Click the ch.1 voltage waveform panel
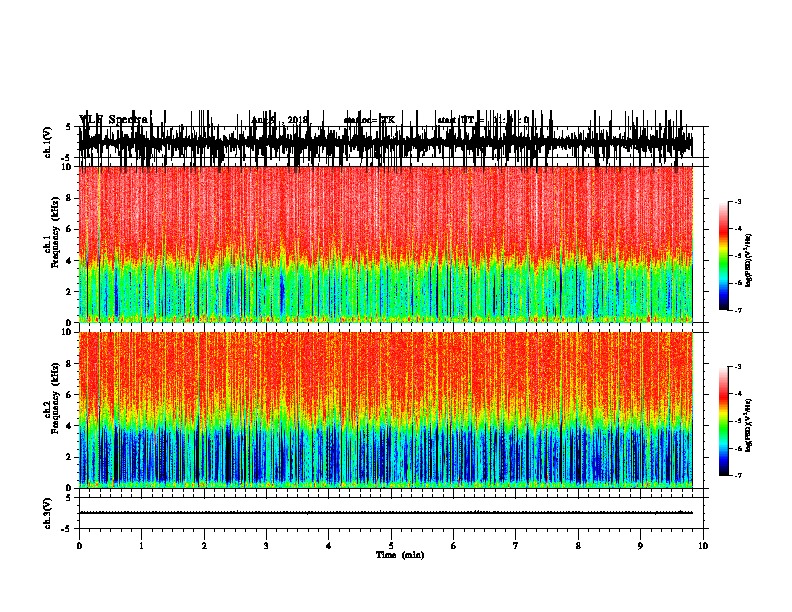This screenshot has height=612, width=792. click(x=391, y=143)
